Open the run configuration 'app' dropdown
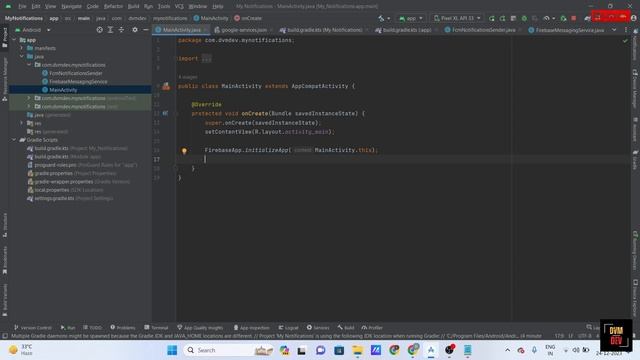 [411, 18]
